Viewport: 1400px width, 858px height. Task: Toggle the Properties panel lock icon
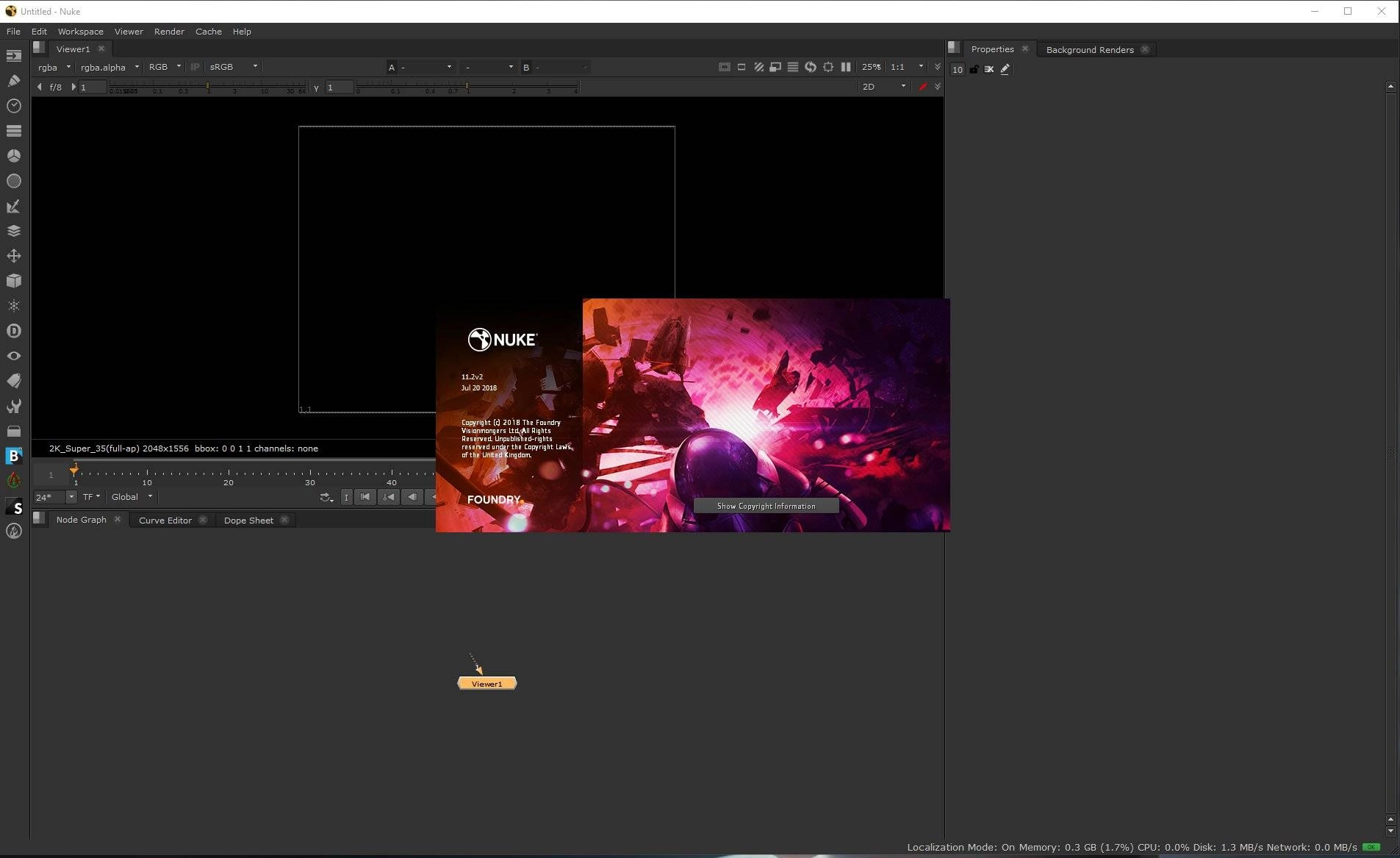pos(974,69)
